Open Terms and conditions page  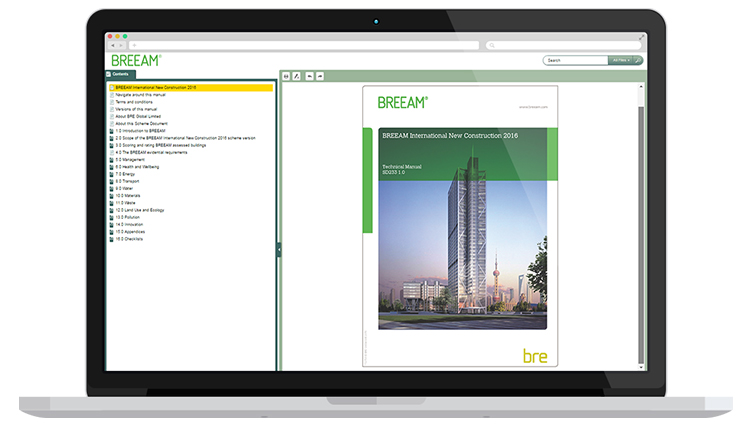(134, 102)
